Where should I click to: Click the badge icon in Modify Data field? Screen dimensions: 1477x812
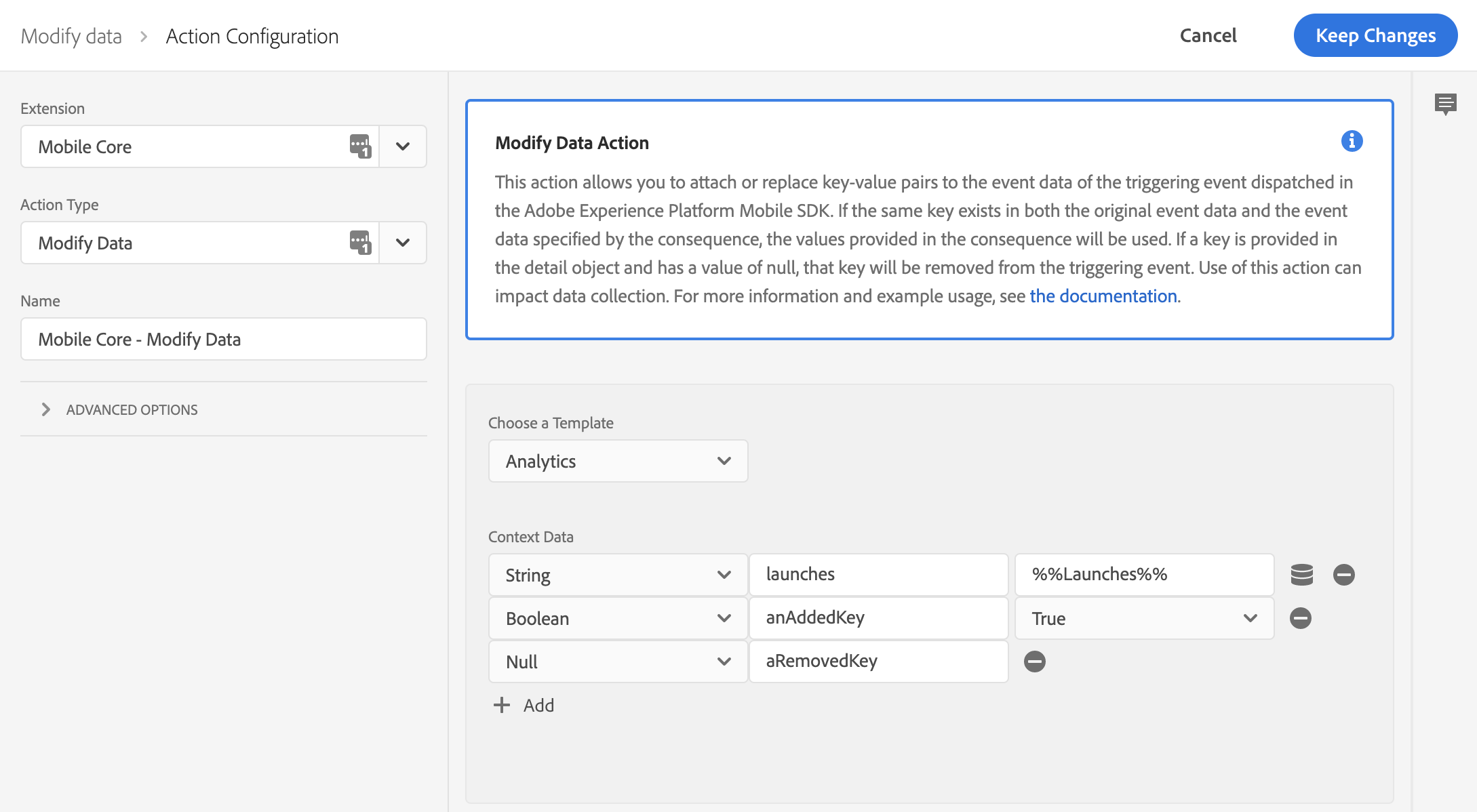(x=360, y=243)
